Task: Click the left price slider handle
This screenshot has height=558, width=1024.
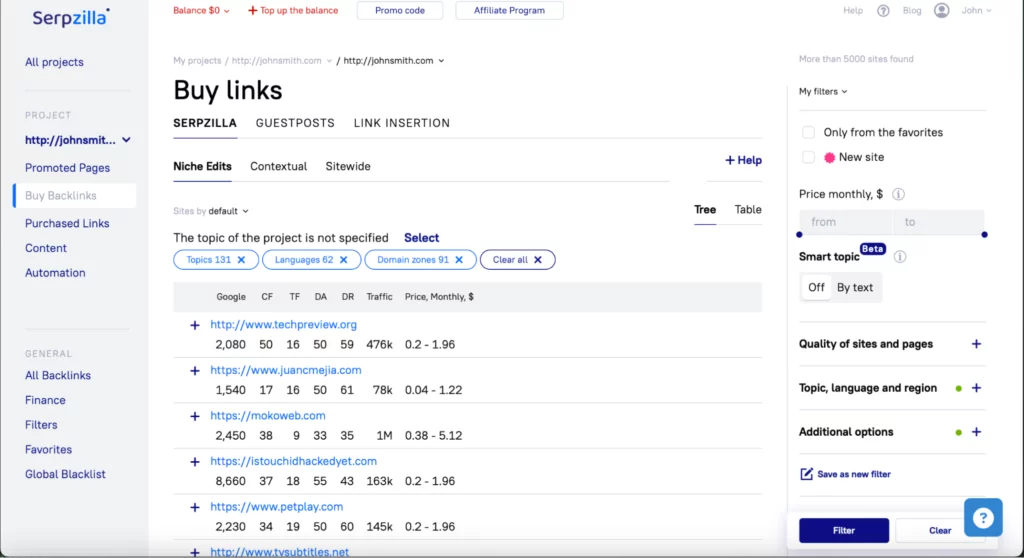Action: click(x=799, y=235)
